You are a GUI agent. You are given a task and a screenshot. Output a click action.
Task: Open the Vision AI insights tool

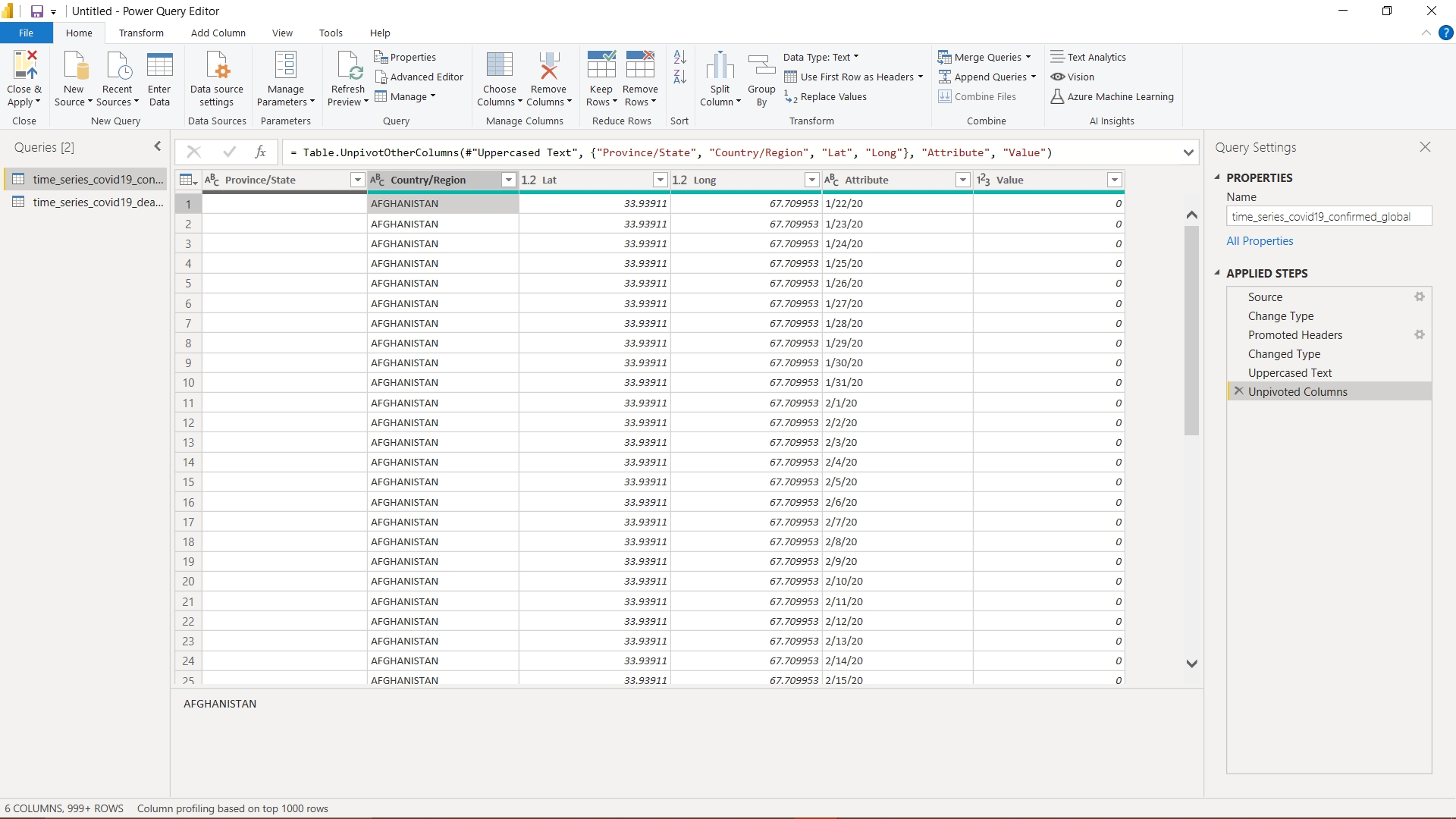(1072, 77)
